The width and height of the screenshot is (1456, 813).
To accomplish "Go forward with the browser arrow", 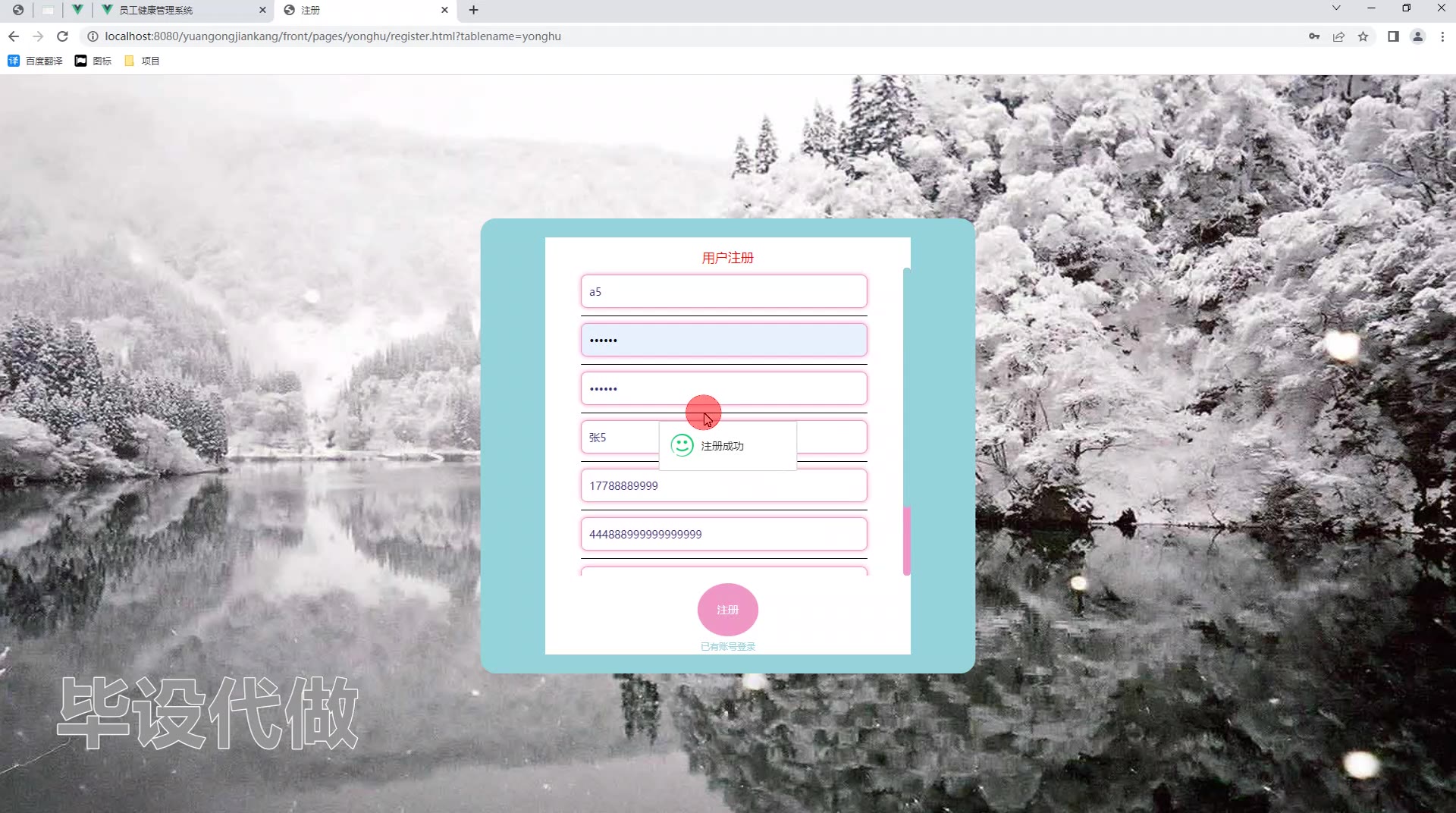I will pyautogui.click(x=38, y=36).
